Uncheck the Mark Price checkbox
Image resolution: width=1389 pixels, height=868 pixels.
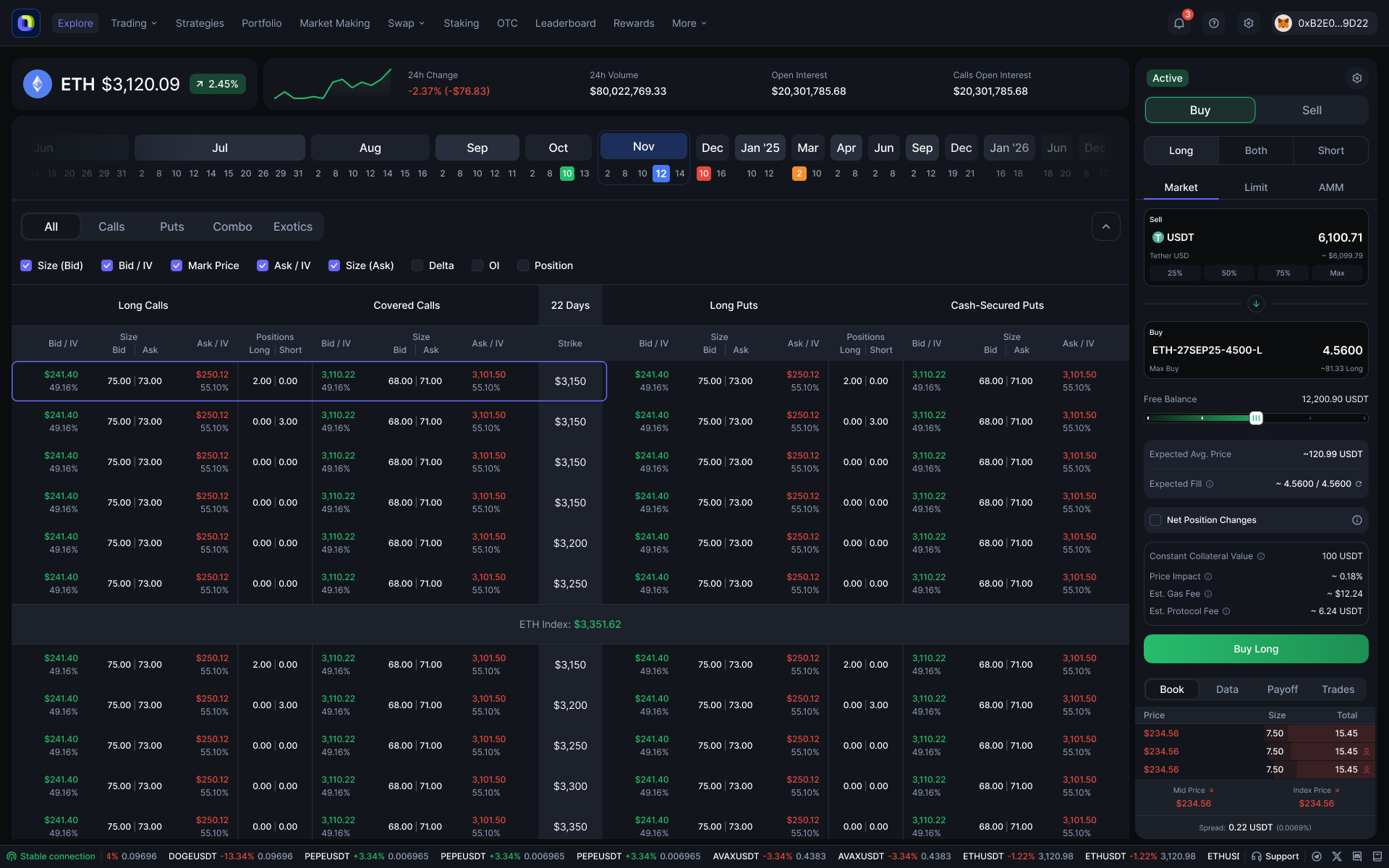tap(177, 265)
